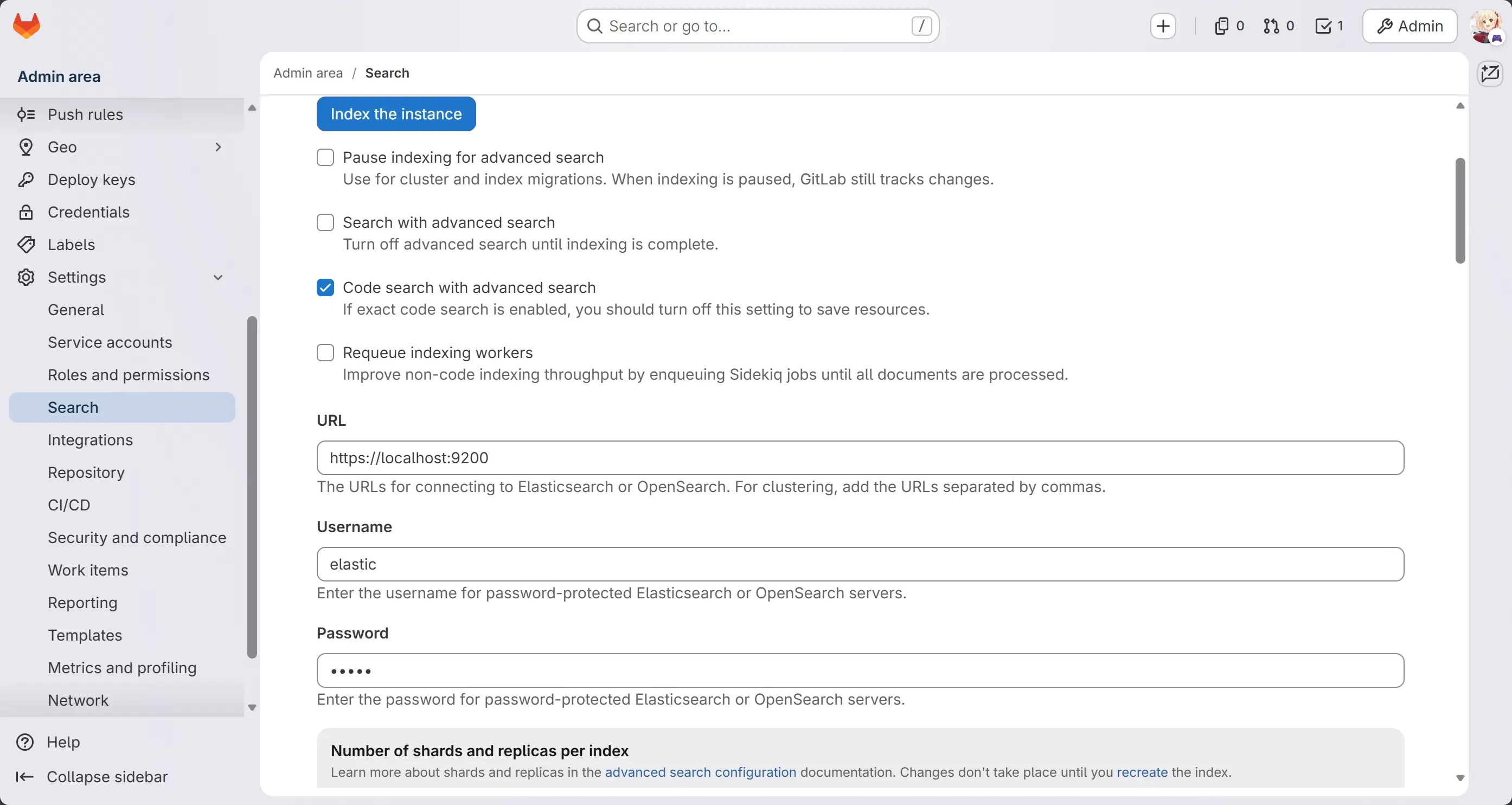The image size is (1512, 805).
Task: Click the Geo location pin icon
Action: click(26, 147)
